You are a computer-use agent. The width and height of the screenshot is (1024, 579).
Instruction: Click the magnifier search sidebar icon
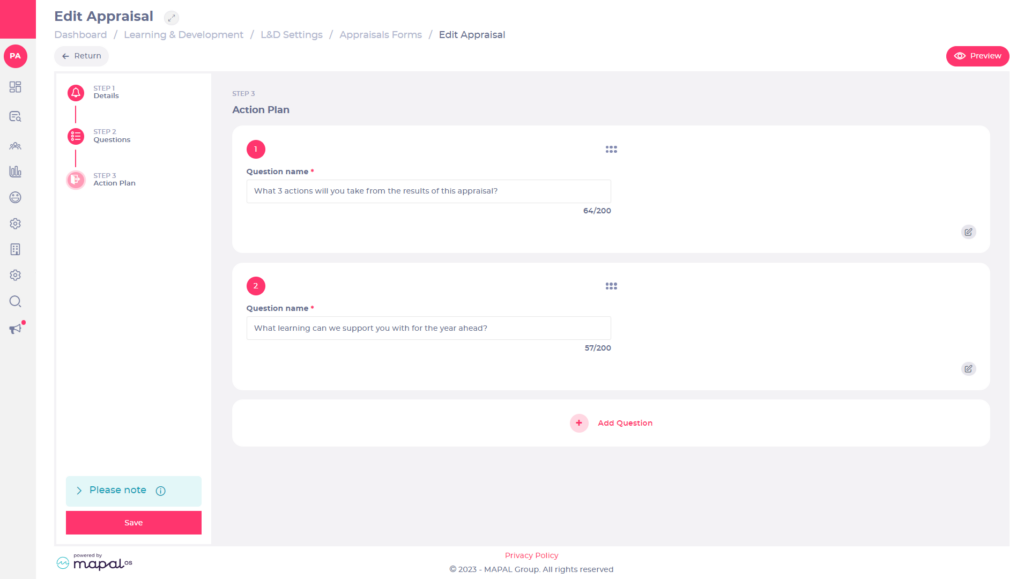pos(15,301)
